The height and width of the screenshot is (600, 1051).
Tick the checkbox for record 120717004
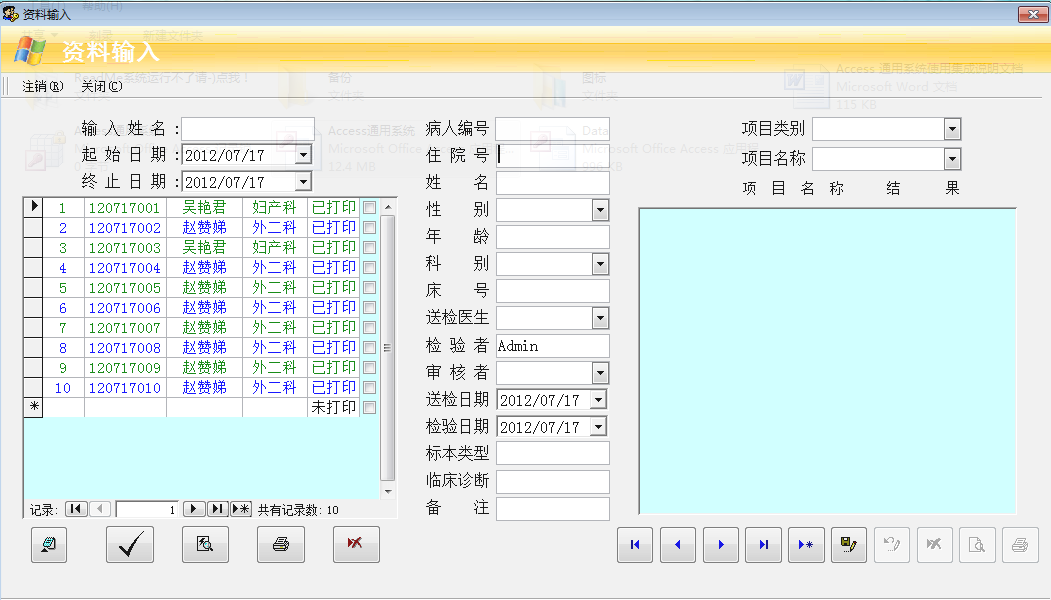pyautogui.click(x=369, y=267)
